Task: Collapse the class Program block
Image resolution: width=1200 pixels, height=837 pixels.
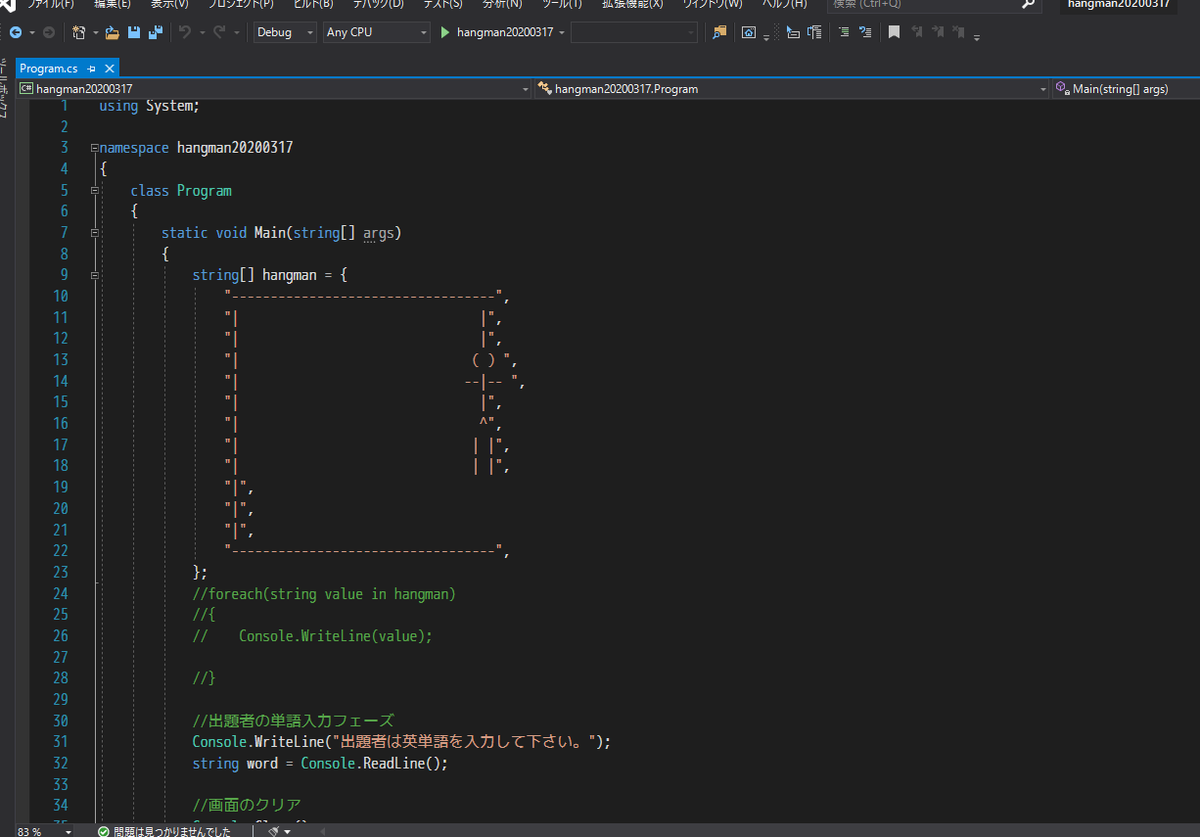Action: (93, 190)
